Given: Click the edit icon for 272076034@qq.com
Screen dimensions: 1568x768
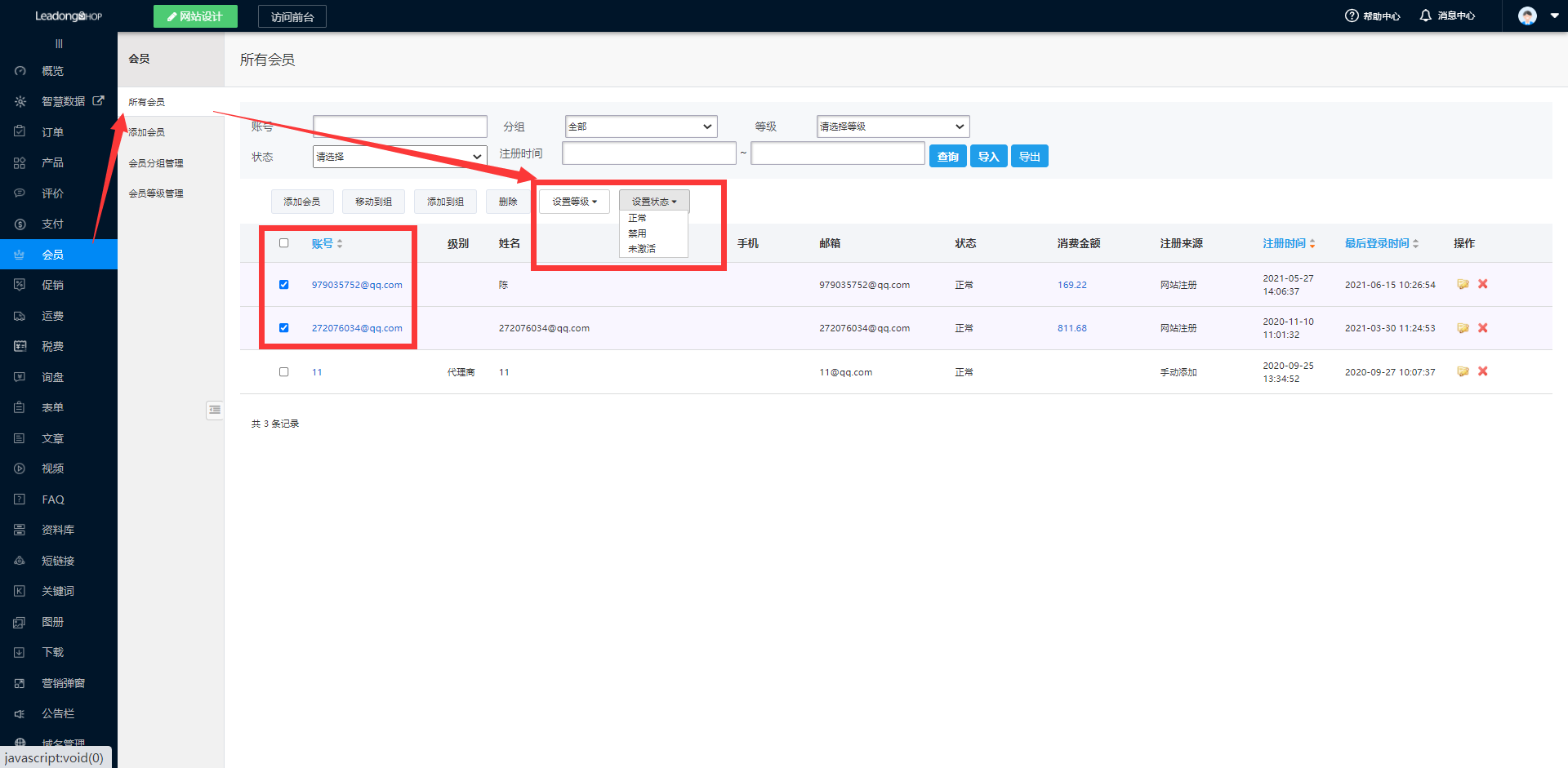Looking at the screenshot, I should (x=1463, y=328).
